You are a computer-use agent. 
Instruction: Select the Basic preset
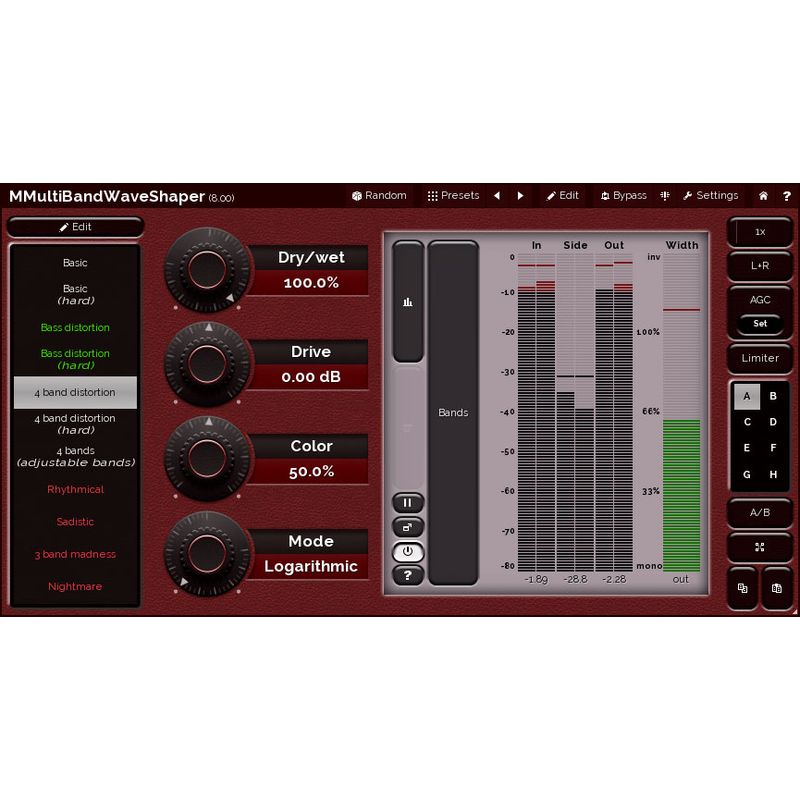[75, 263]
